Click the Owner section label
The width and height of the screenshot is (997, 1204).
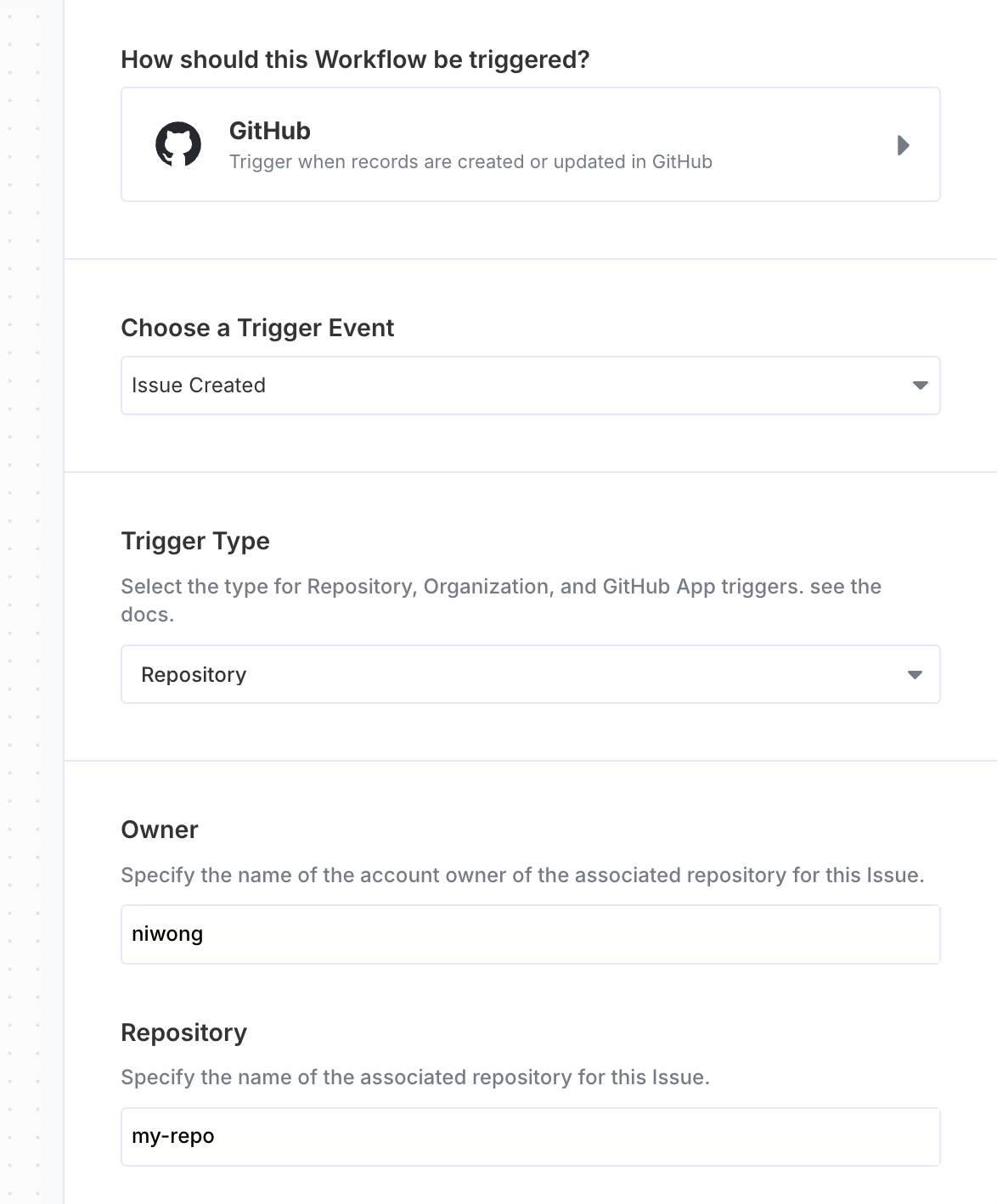pos(159,830)
